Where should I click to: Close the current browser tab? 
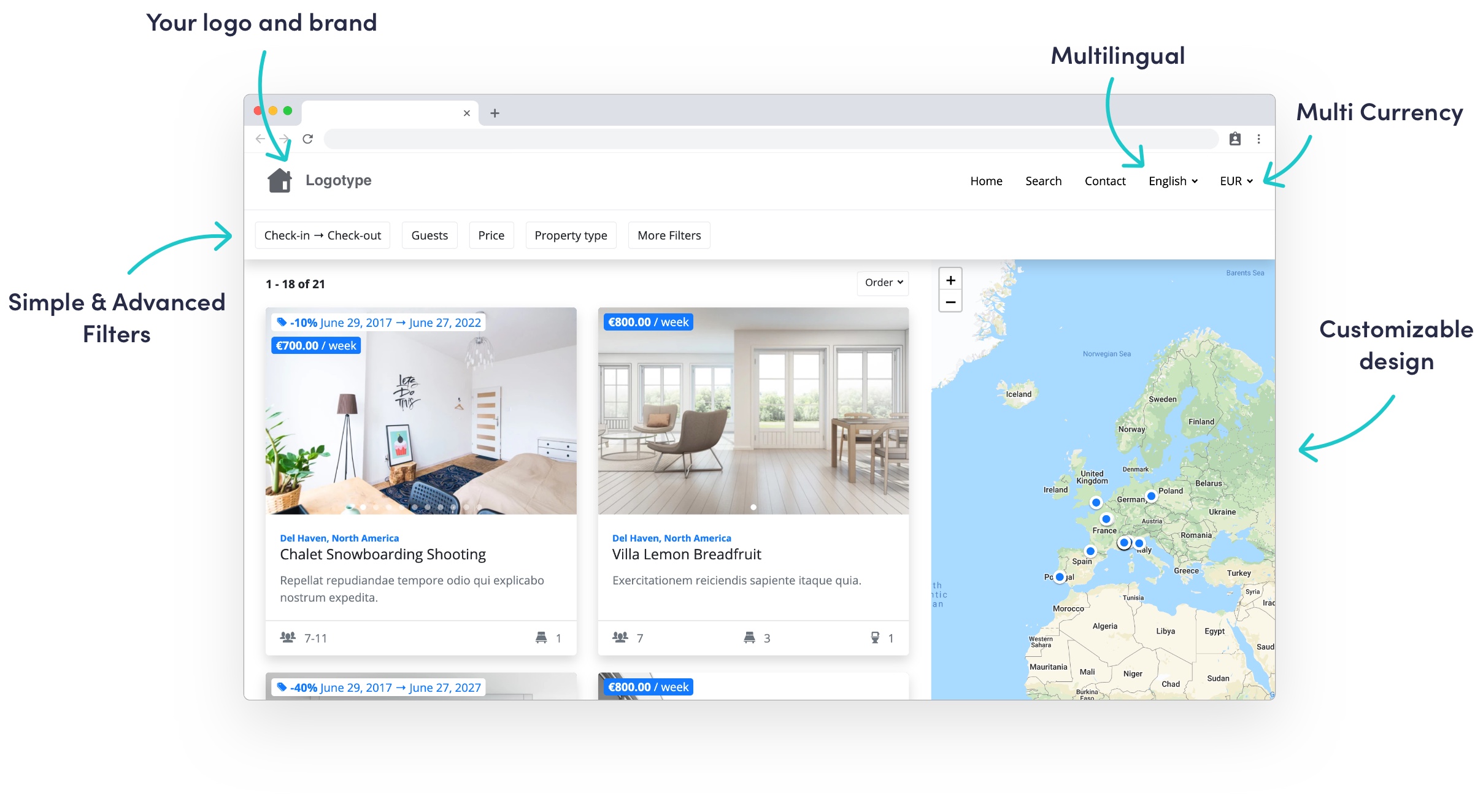467,113
